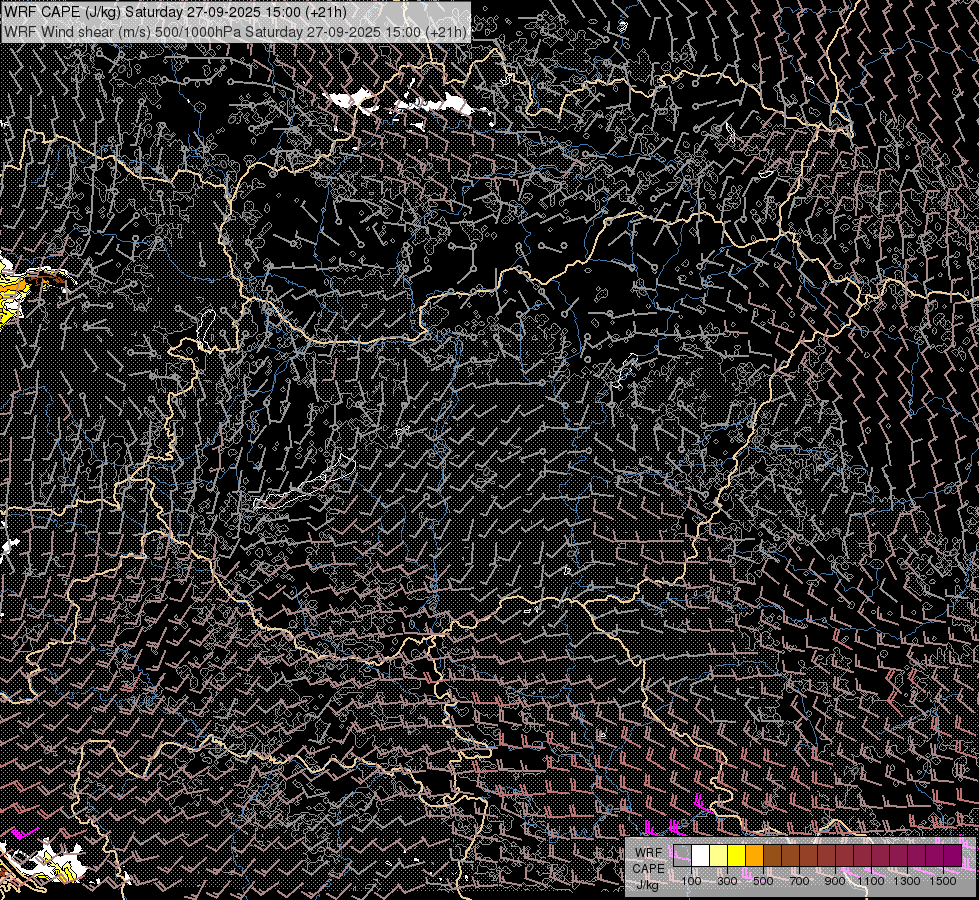Select the gray transparent first legend swatch
This screenshot has height=900, width=979.
click(x=682, y=856)
